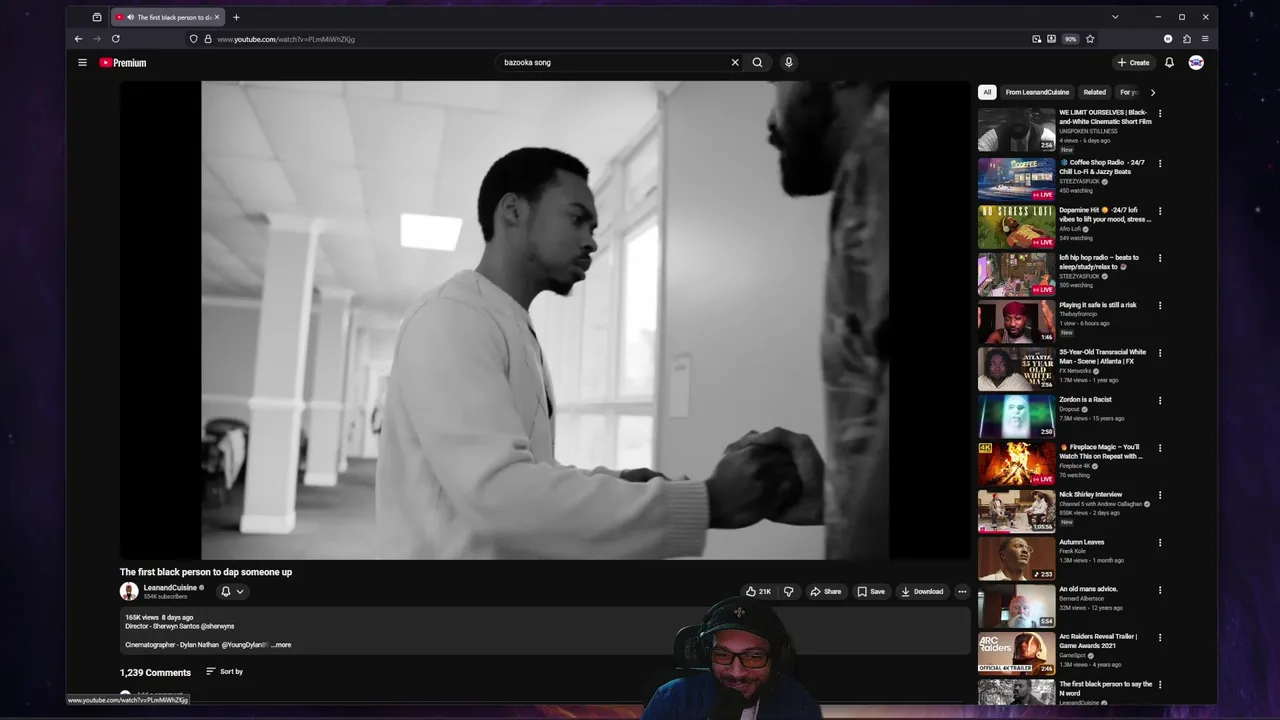Screen dimensions: 1280x720
Task: Open YouTube notifications bell in header
Action: click(1169, 62)
